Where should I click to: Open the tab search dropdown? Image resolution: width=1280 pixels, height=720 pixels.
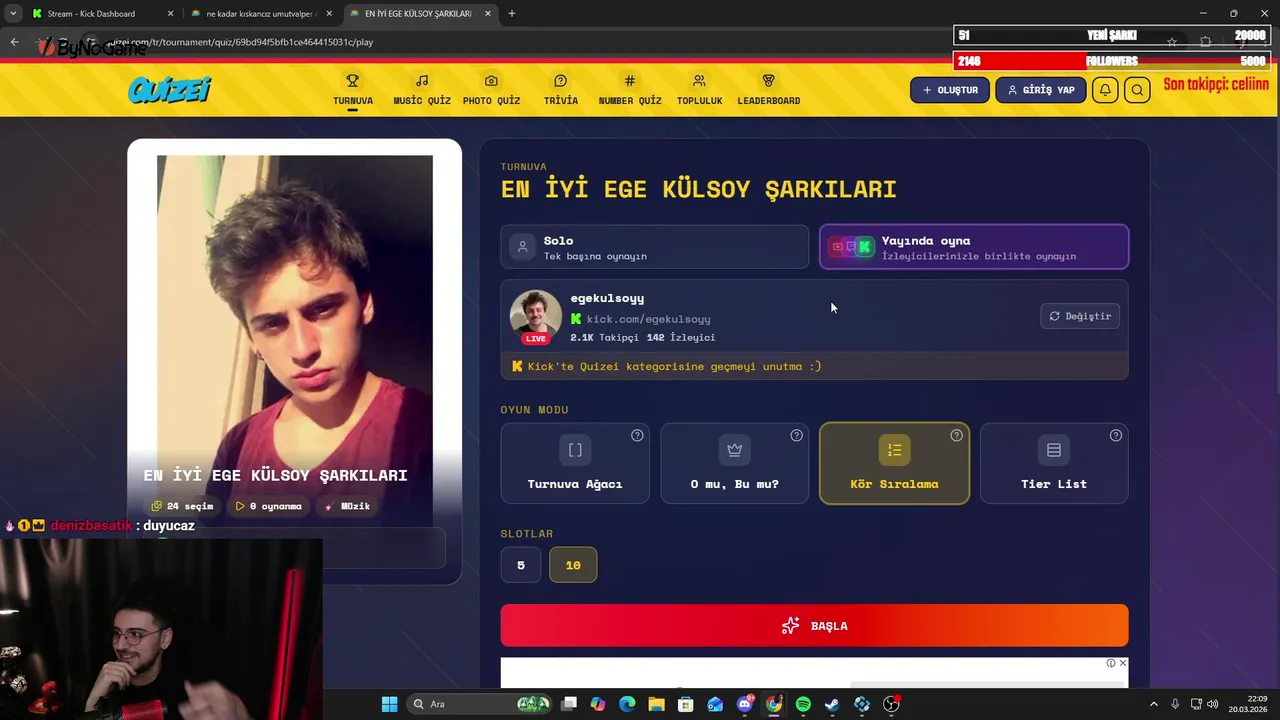pyautogui.click(x=12, y=14)
